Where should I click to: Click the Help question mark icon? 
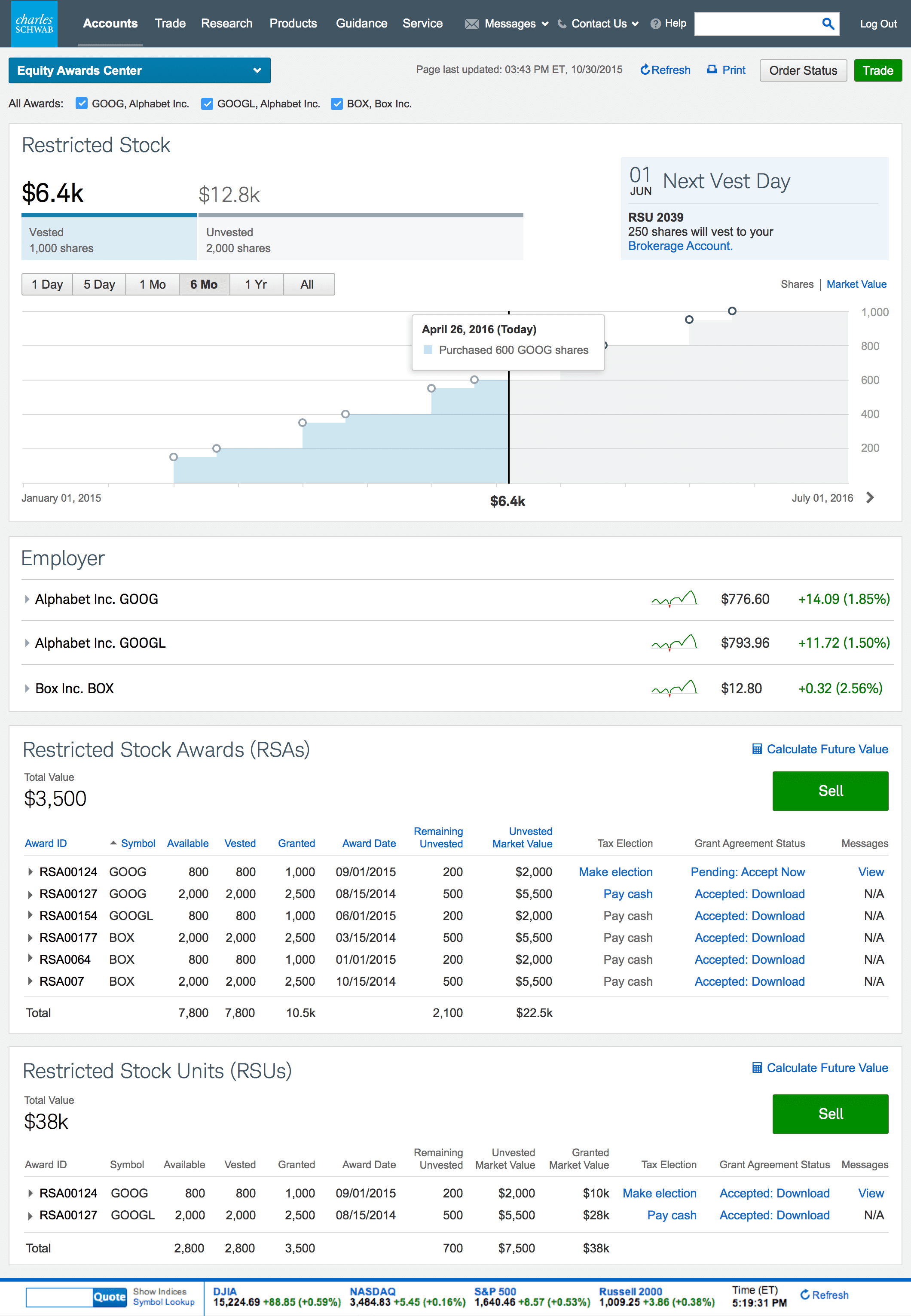coord(655,24)
